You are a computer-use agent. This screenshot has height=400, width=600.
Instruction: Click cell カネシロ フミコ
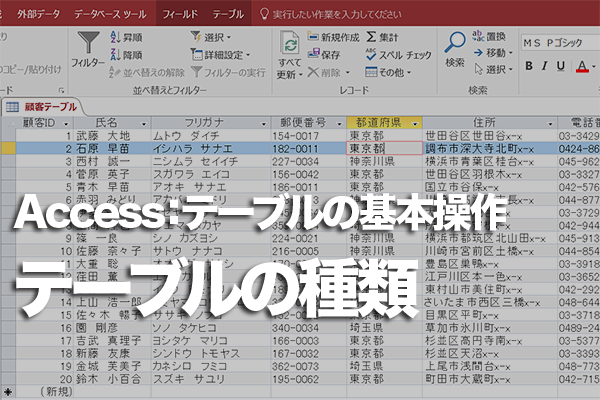click(211, 366)
